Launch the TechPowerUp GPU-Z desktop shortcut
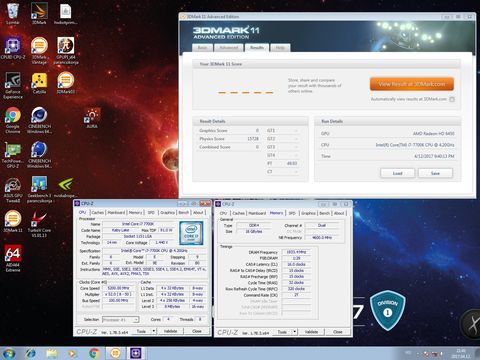Viewport: 480px width, 360px height. click(13, 155)
